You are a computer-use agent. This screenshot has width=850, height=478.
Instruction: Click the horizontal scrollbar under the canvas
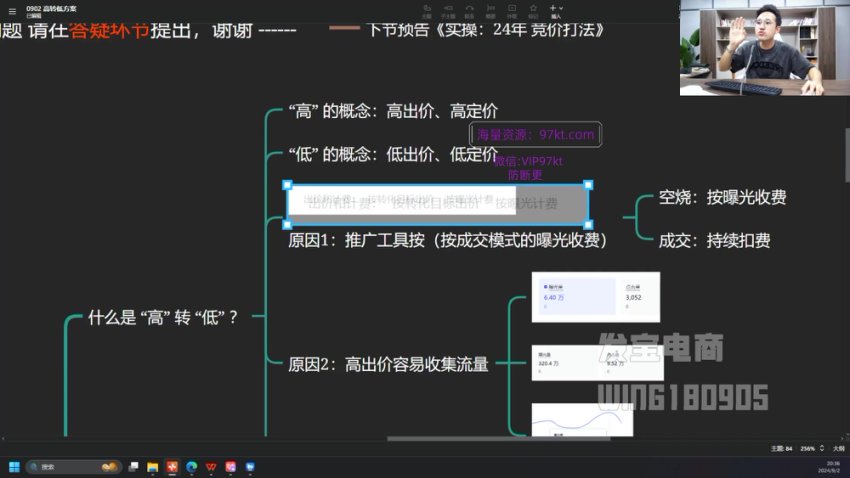(x=470, y=438)
